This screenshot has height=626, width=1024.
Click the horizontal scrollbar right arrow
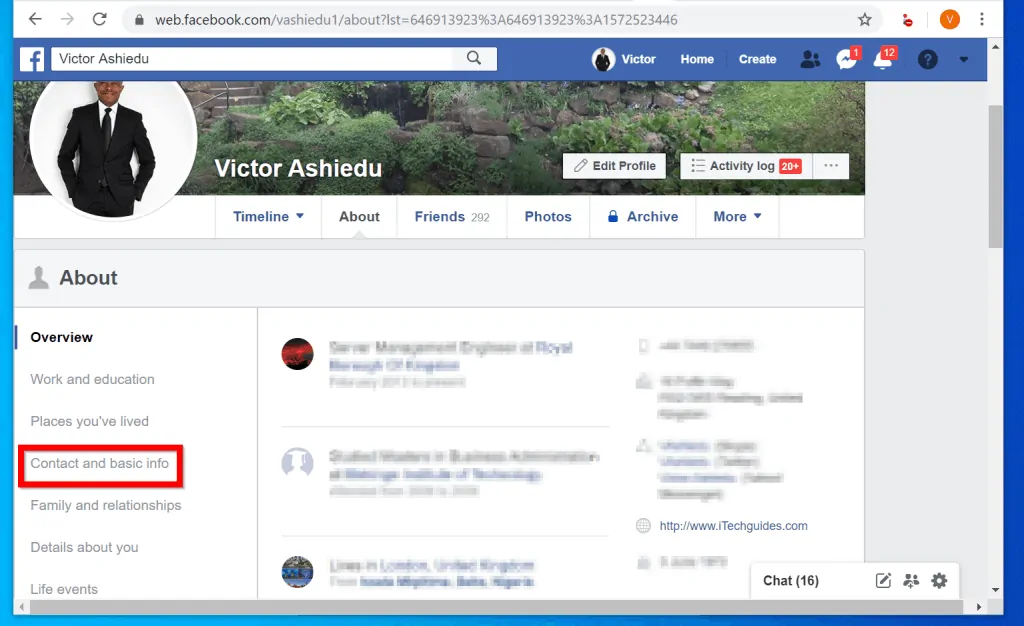pos(979,606)
